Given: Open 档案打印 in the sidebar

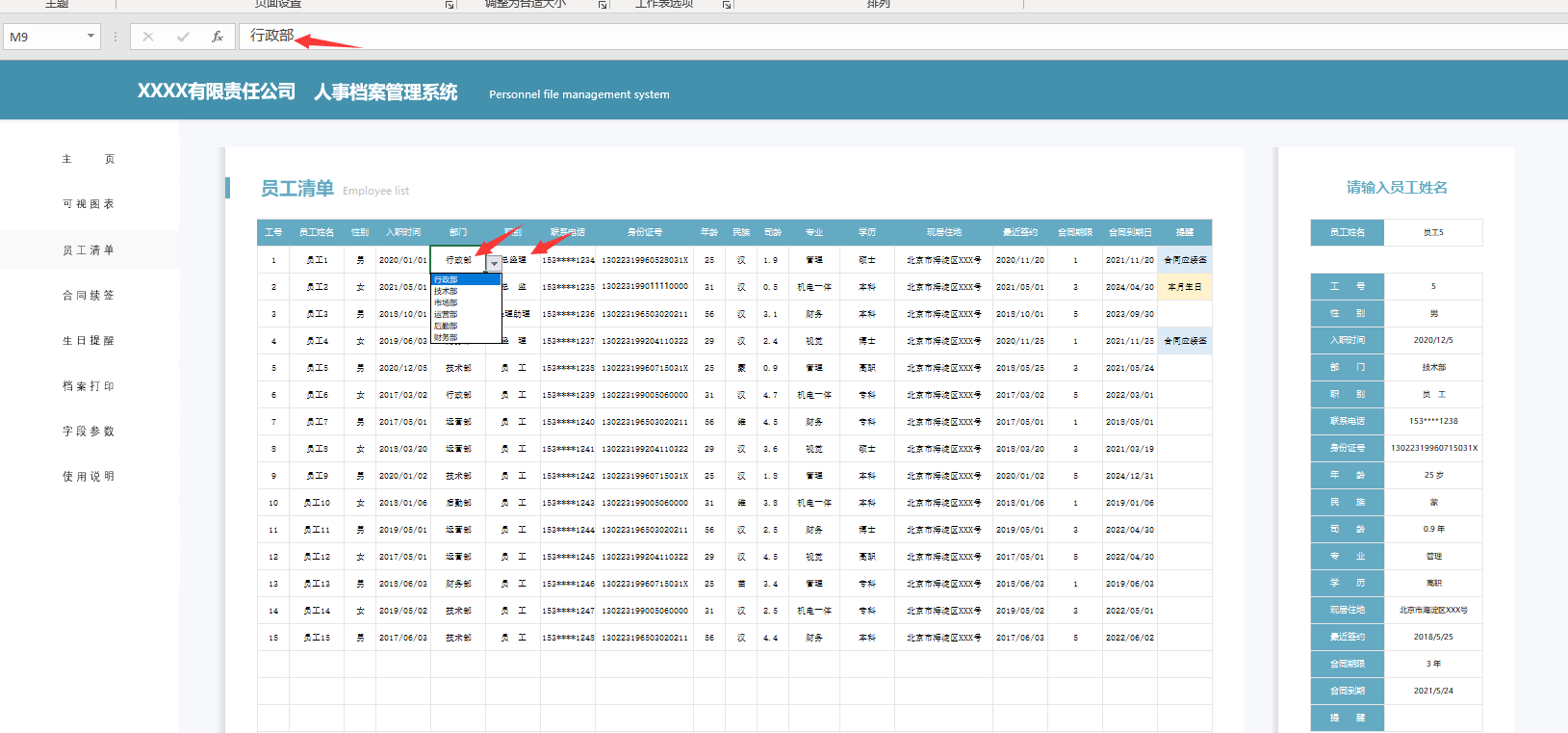Looking at the screenshot, I should pos(89,386).
